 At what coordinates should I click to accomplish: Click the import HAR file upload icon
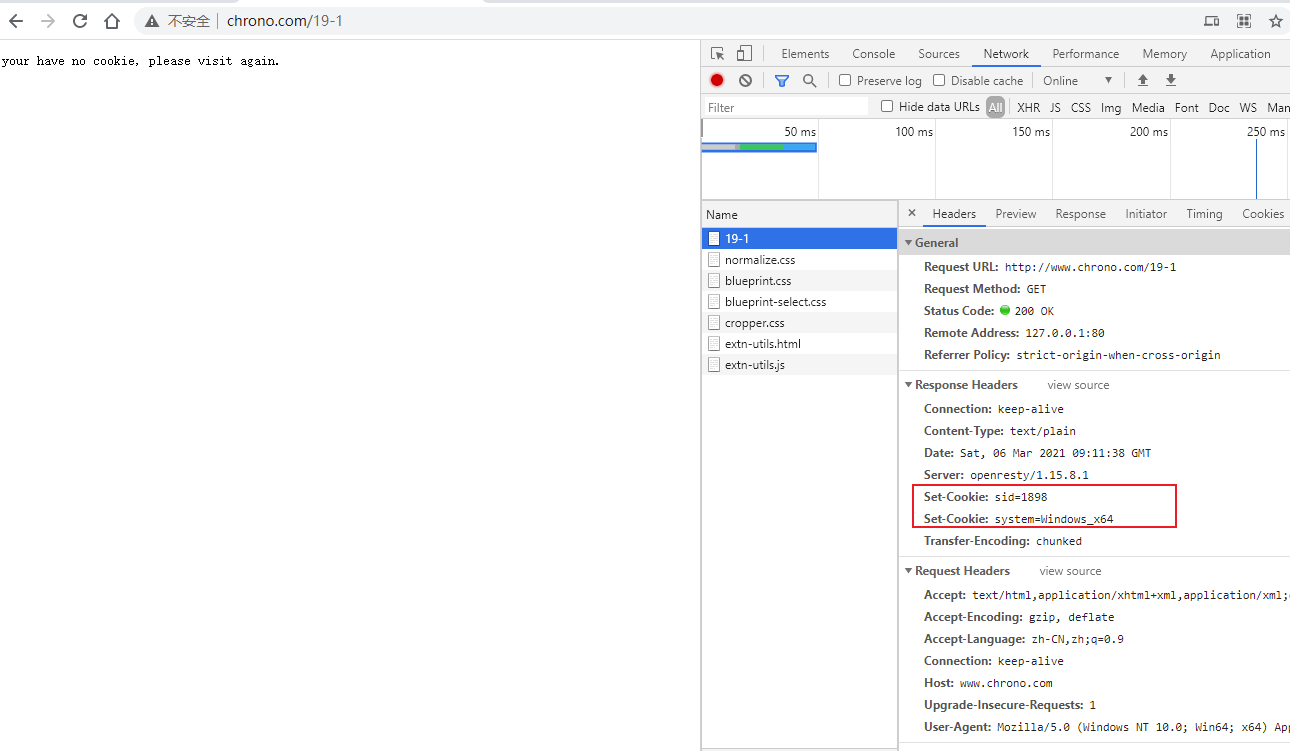[1143, 81]
